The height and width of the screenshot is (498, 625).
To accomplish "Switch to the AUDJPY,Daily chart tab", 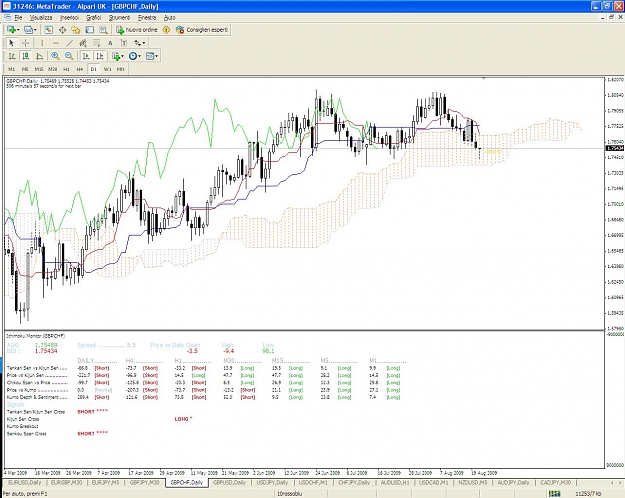I will [513, 483].
